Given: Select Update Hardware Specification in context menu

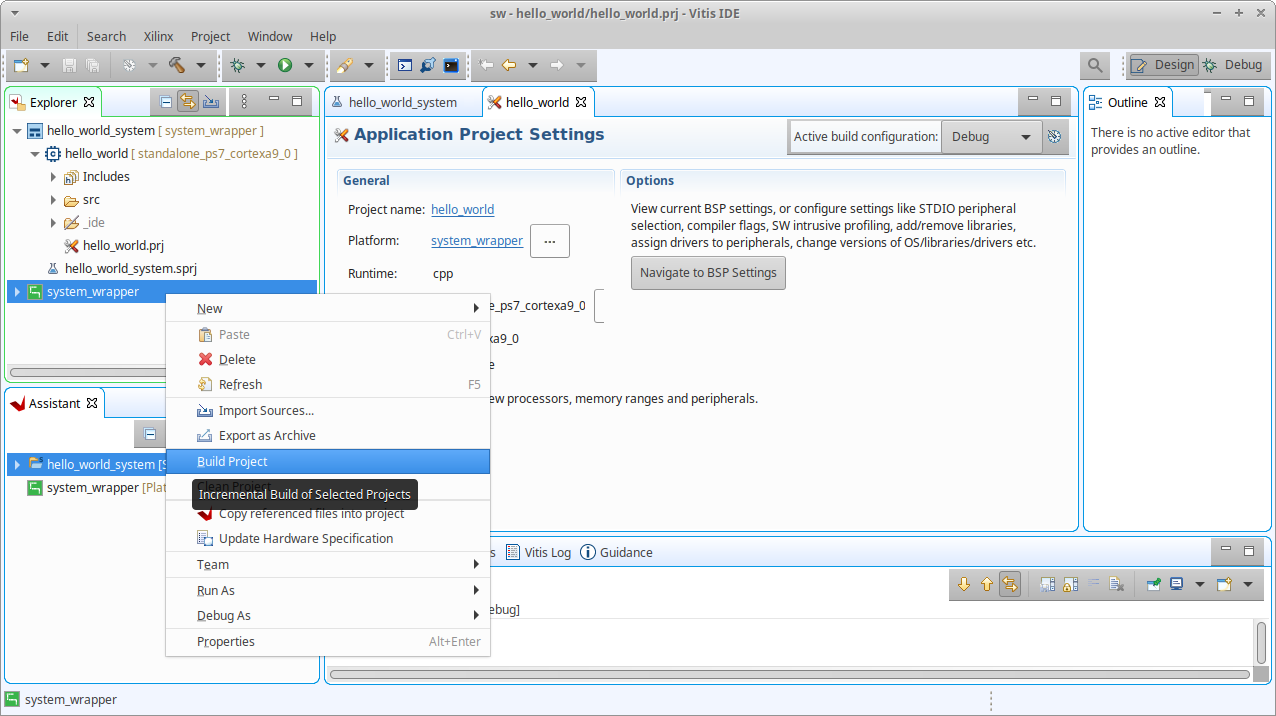Looking at the screenshot, I should [x=306, y=539].
